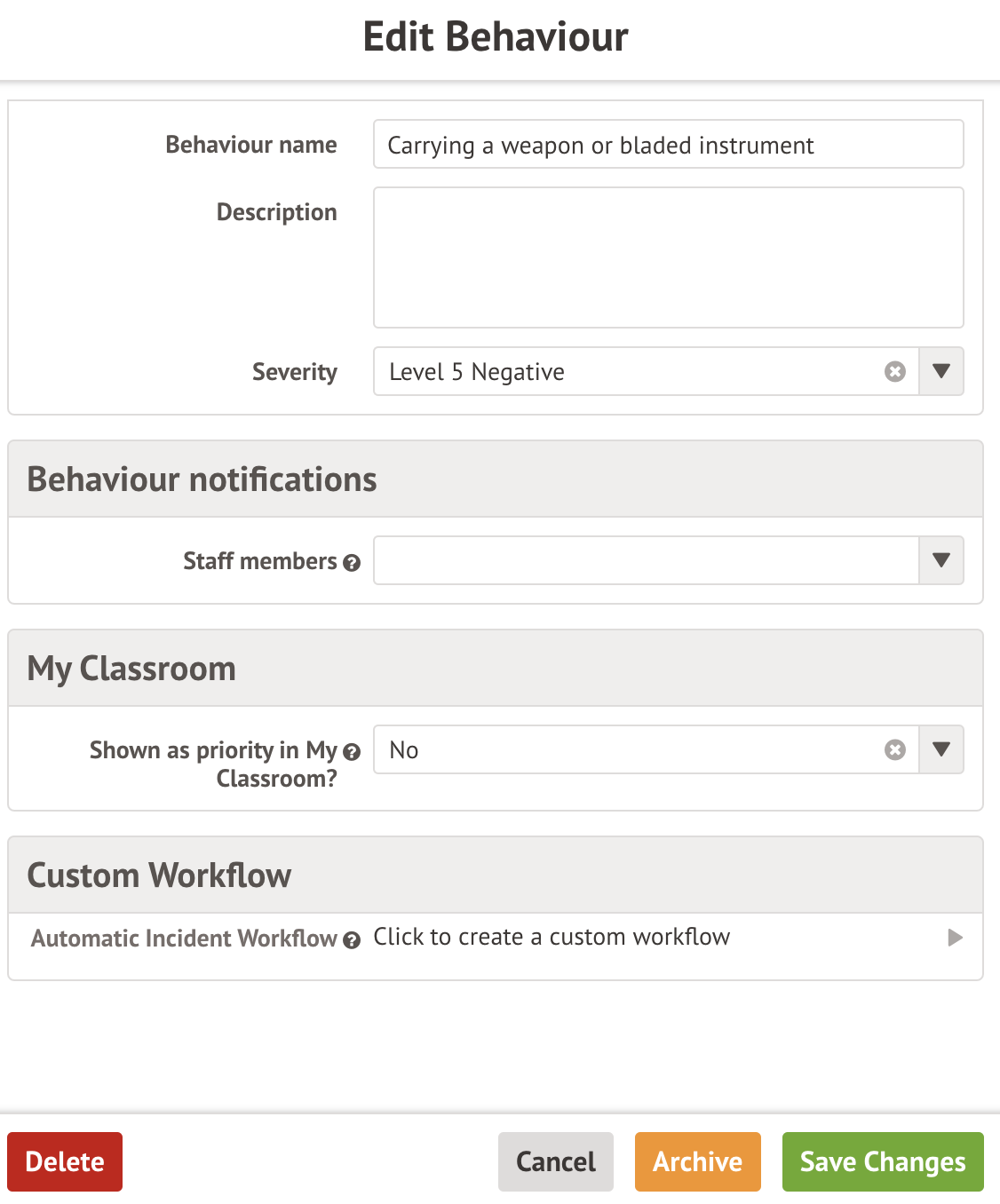Click into the Description text area

668,257
